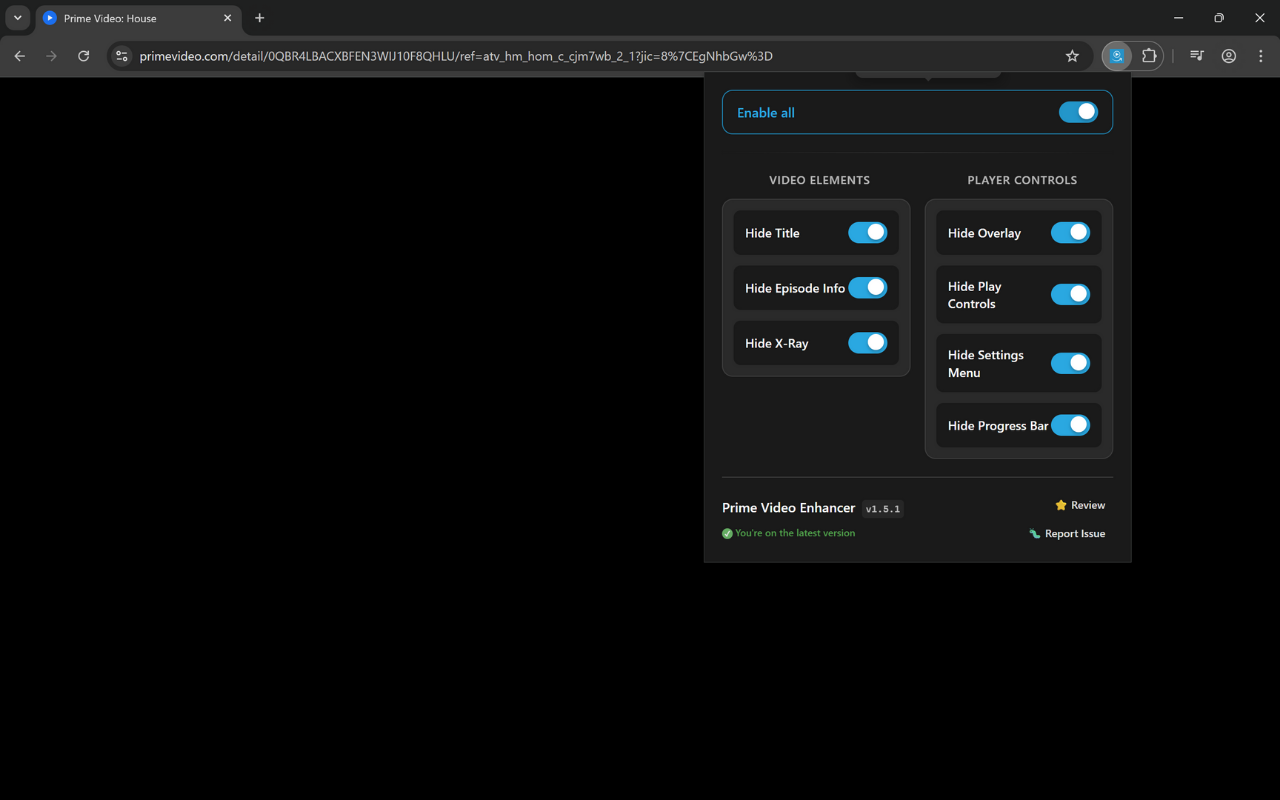The image size is (1280, 800).
Task: Click the forward navigation arrow
Action: tap(52, 56)
